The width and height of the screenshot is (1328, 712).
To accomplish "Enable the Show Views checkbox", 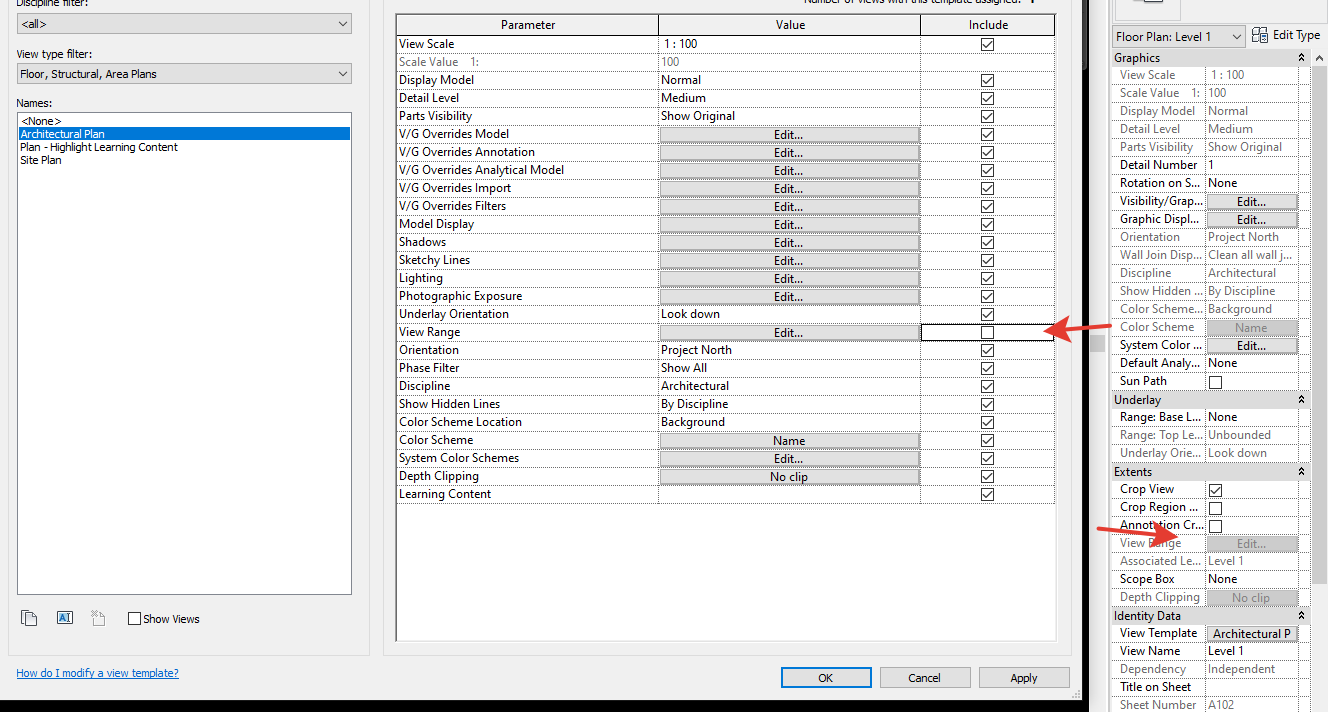I will pos(134,618).
